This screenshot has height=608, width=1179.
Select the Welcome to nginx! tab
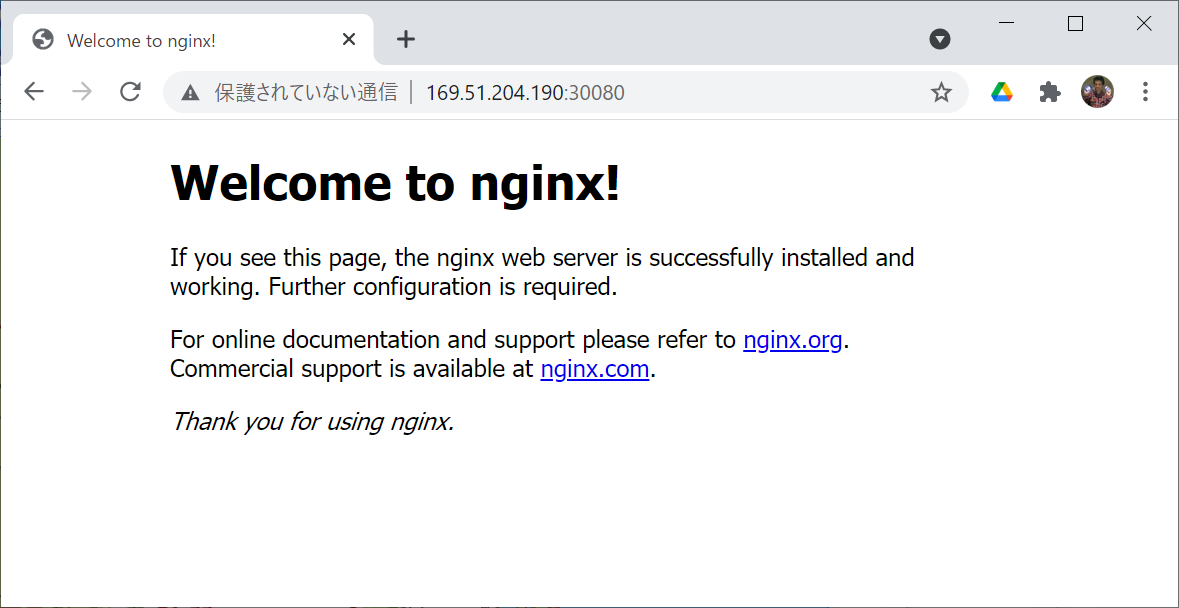(193, 40)
